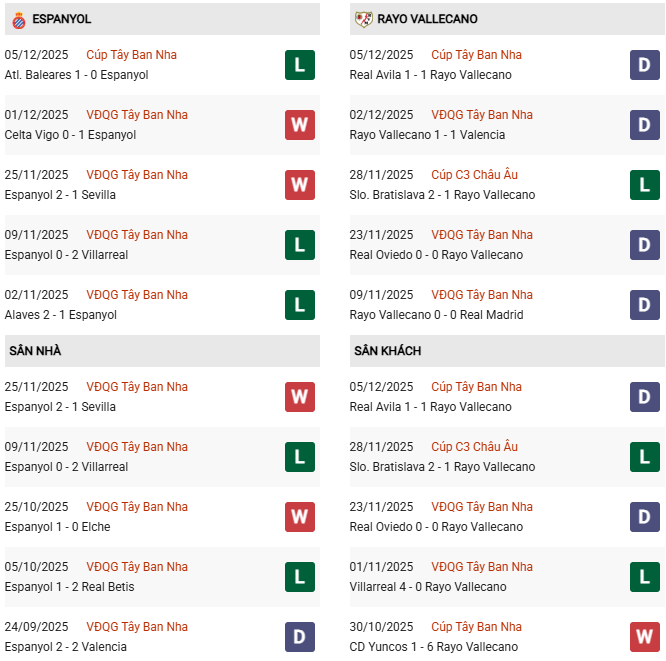Click W badge for CD Yuncos match

pos(645,637)
